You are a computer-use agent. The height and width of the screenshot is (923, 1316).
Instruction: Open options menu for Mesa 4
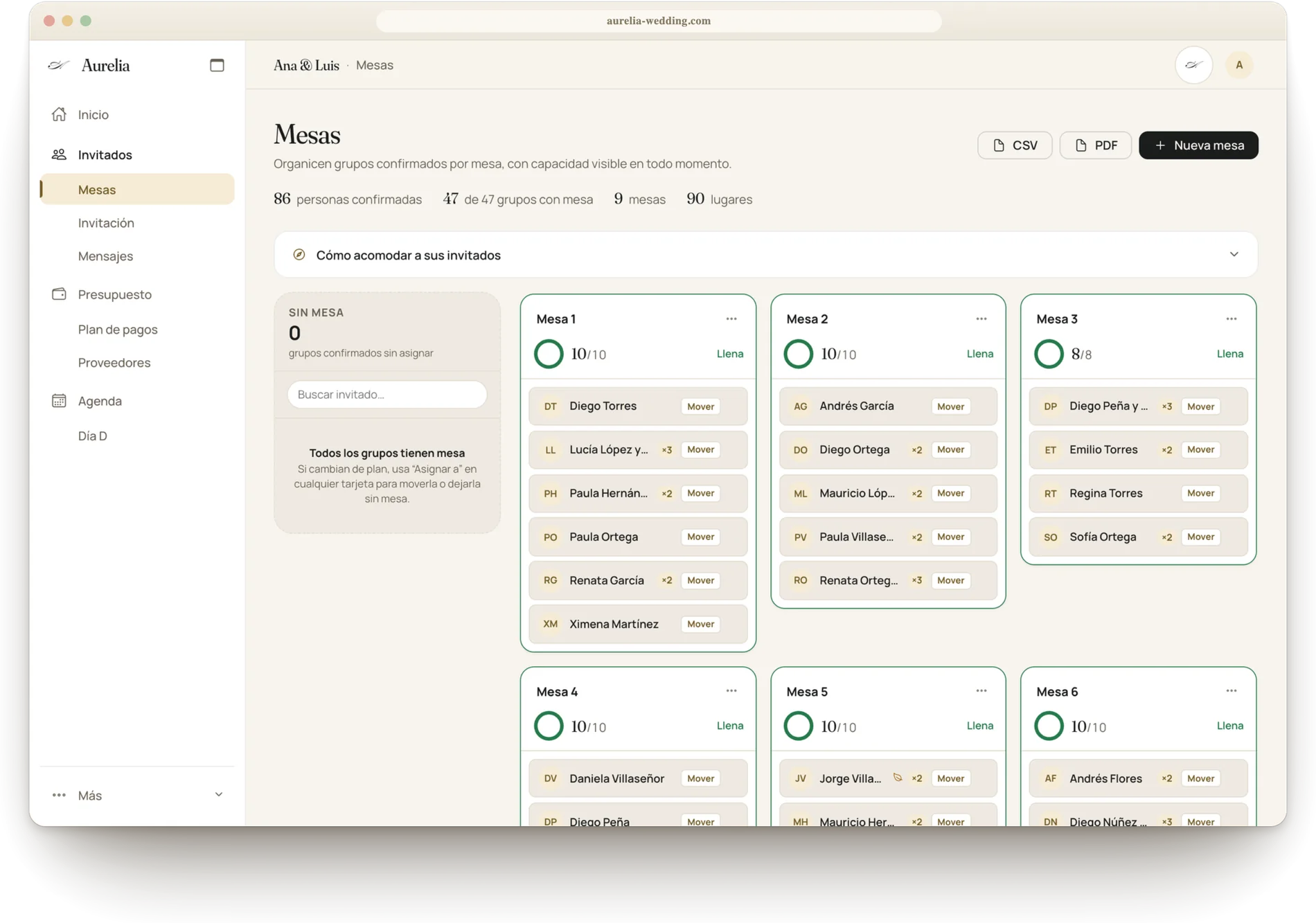(731, 691)
